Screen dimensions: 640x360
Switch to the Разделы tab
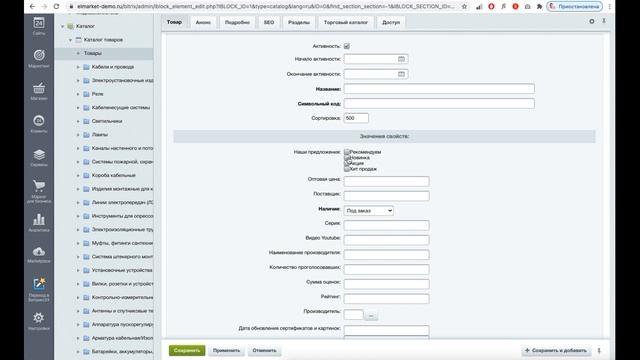click(299, 22)
